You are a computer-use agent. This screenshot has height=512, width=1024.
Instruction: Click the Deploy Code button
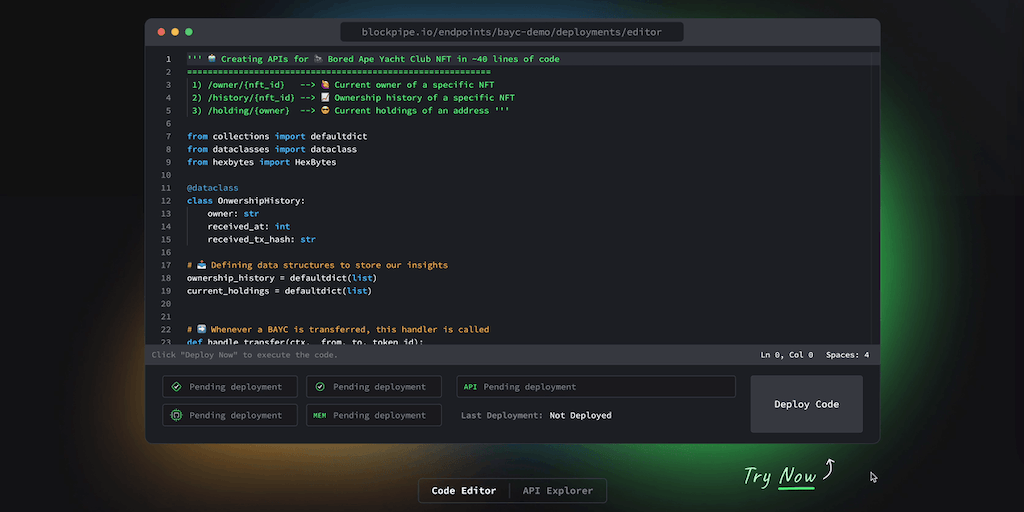tap(806, 404)
